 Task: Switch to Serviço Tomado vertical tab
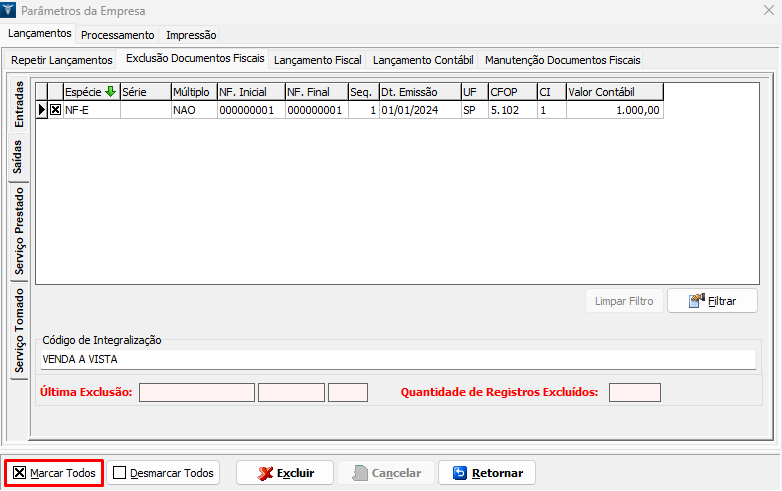[19, 331]
